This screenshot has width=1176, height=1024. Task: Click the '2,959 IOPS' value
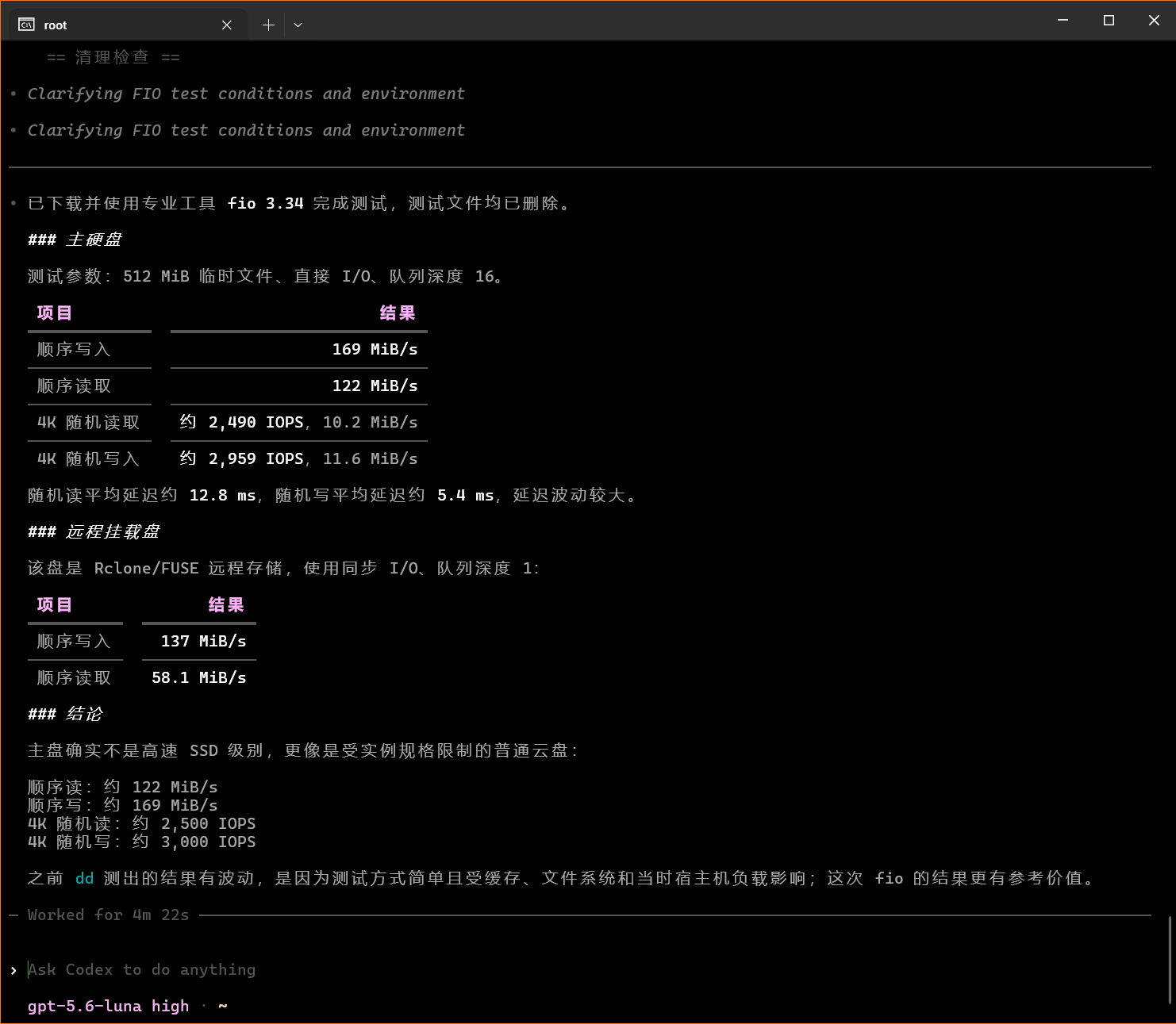[256, 458]
